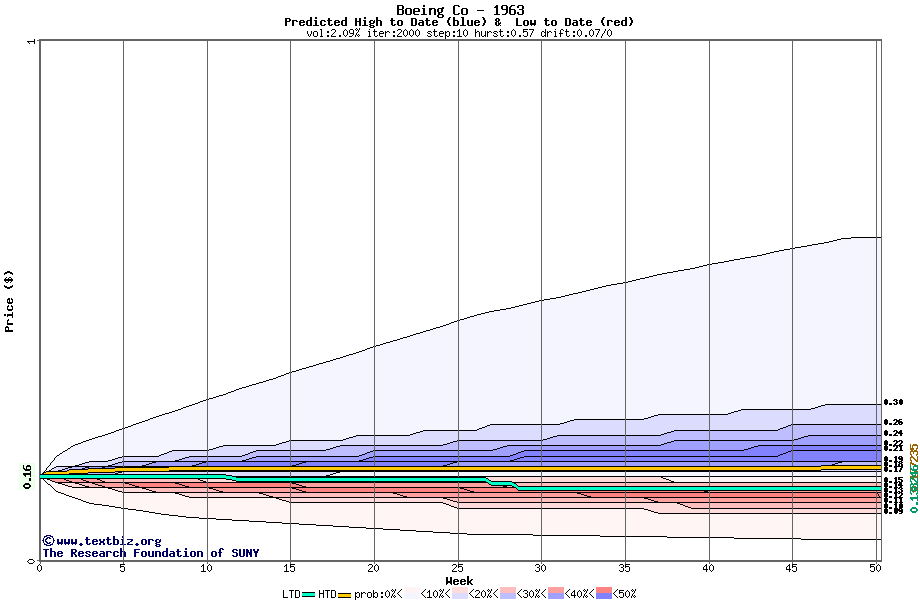Image resolution: width=920 pixels, height=600 pixels.
Task: Click week tick label "35"
Action: tap(625, 568)
